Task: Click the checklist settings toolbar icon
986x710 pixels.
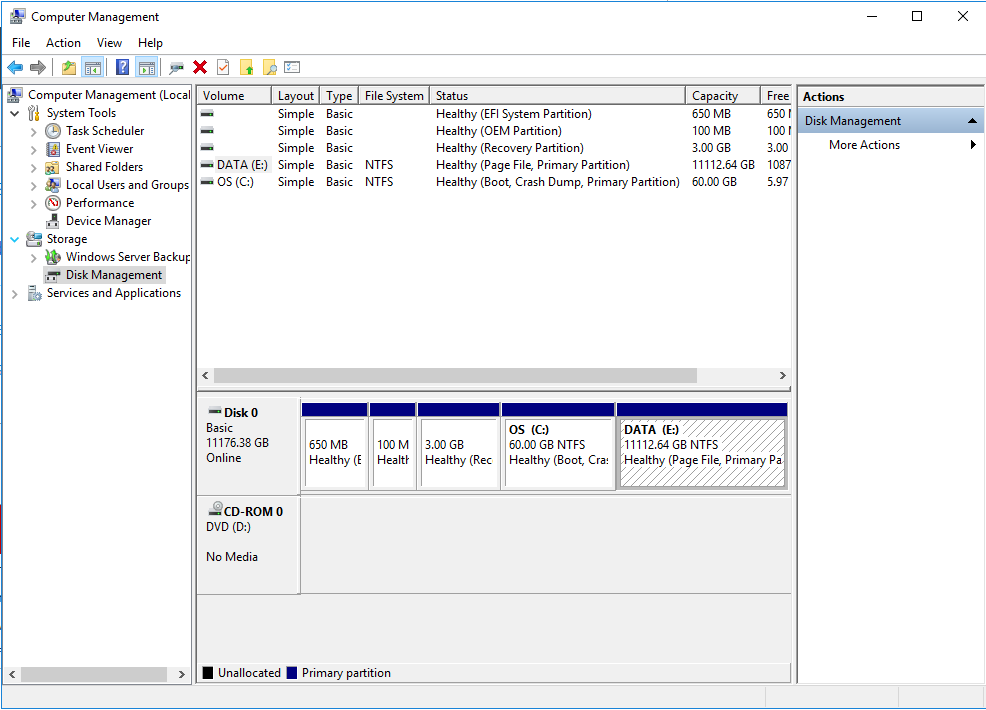Action: tap(292, 67)
